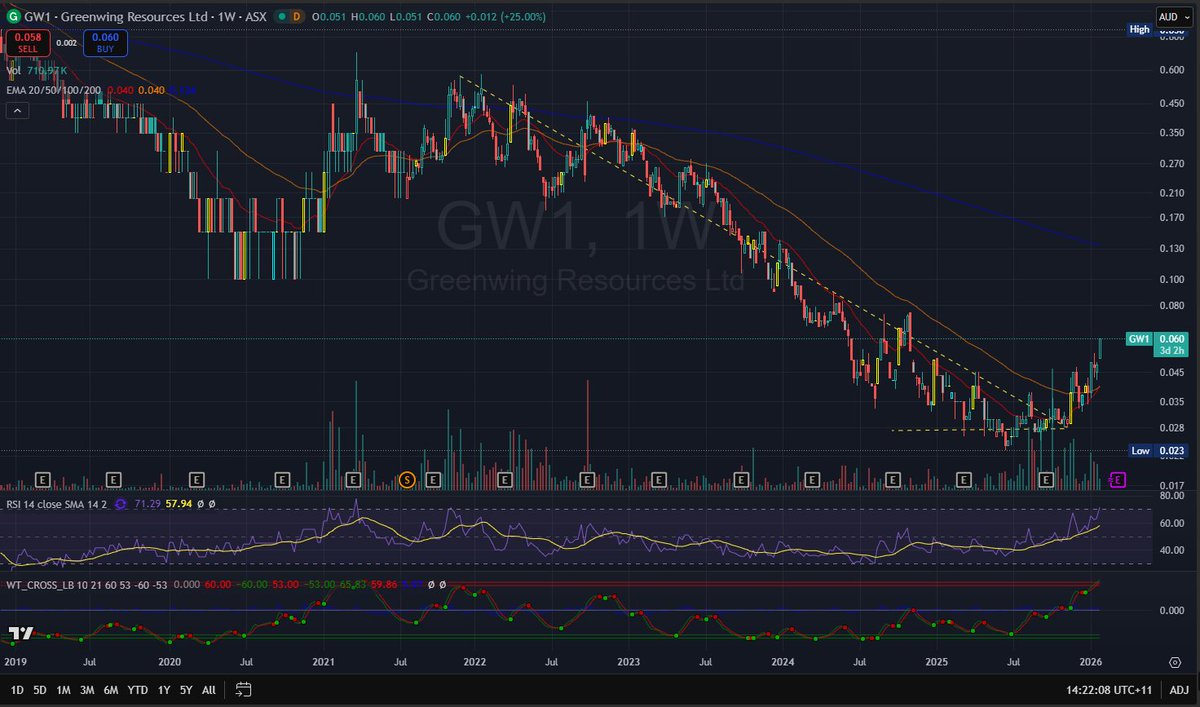1200x707 pixels.
Task: Open timezone menu at 14:22:08 UTC+11
Action: click(x=1108, y=690)
